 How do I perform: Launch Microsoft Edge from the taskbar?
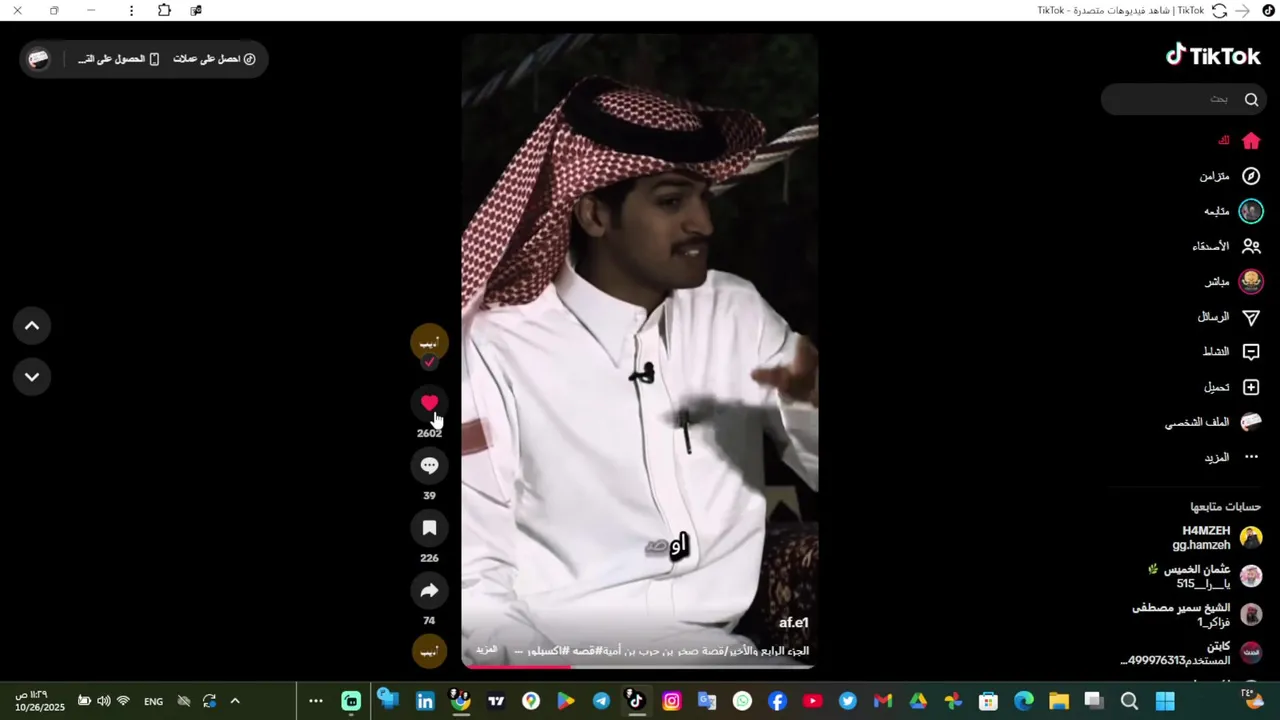coord(1024,701)
